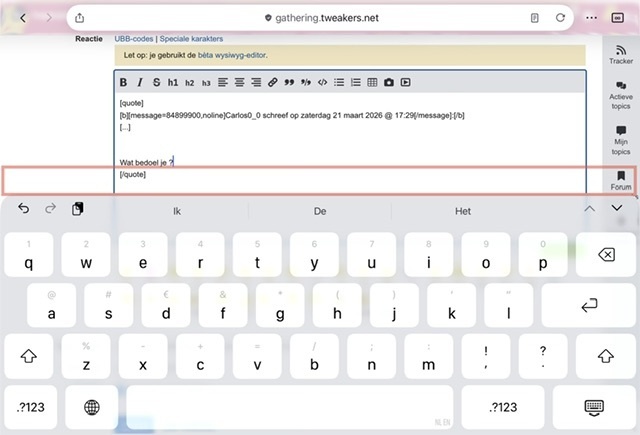Screen dimensions: 640x435
Task: Switch to symbols with left .?123 key
Action: [31, 407]
